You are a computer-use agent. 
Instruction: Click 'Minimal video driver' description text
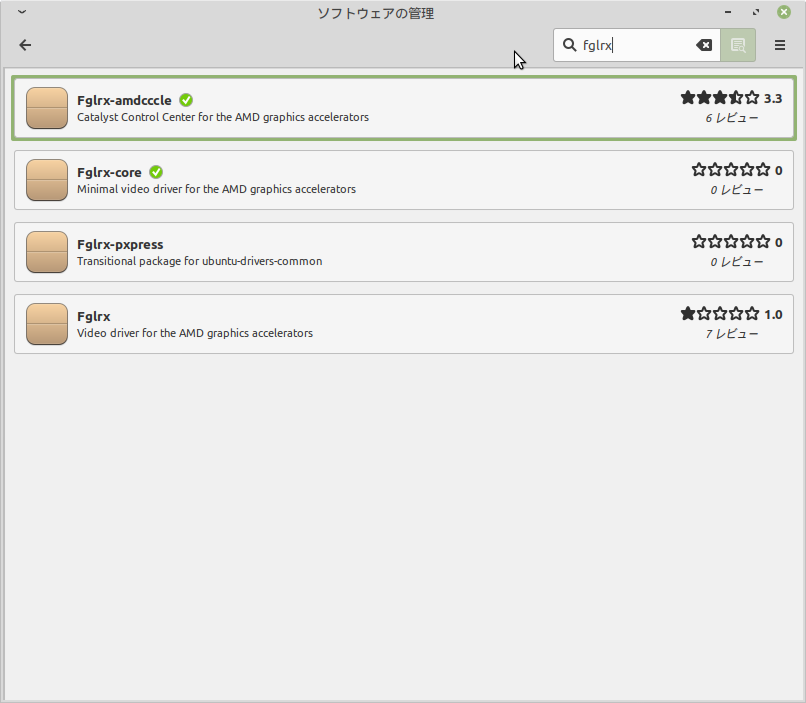216,189
